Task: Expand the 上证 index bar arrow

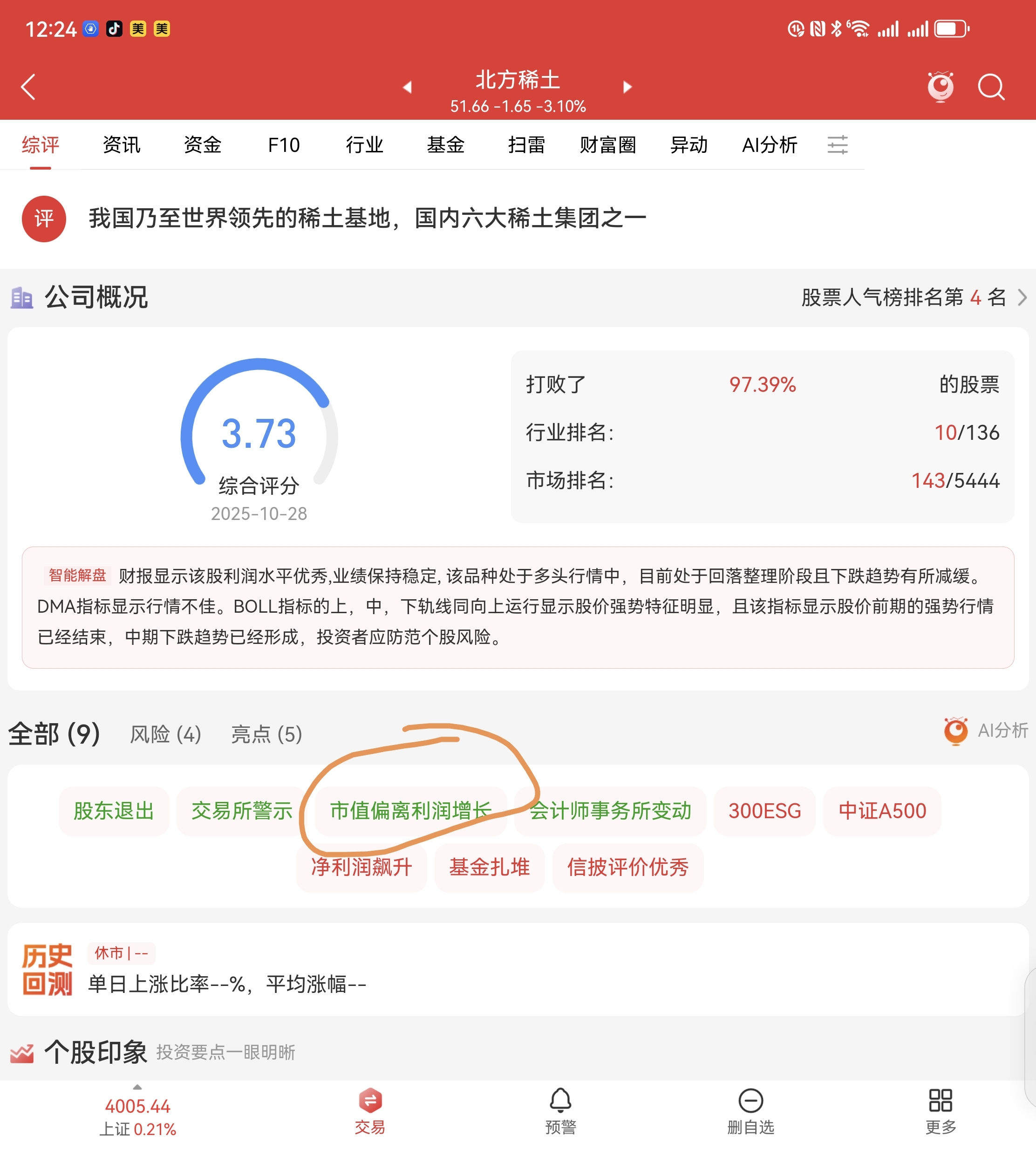Action: (137, 1088)
